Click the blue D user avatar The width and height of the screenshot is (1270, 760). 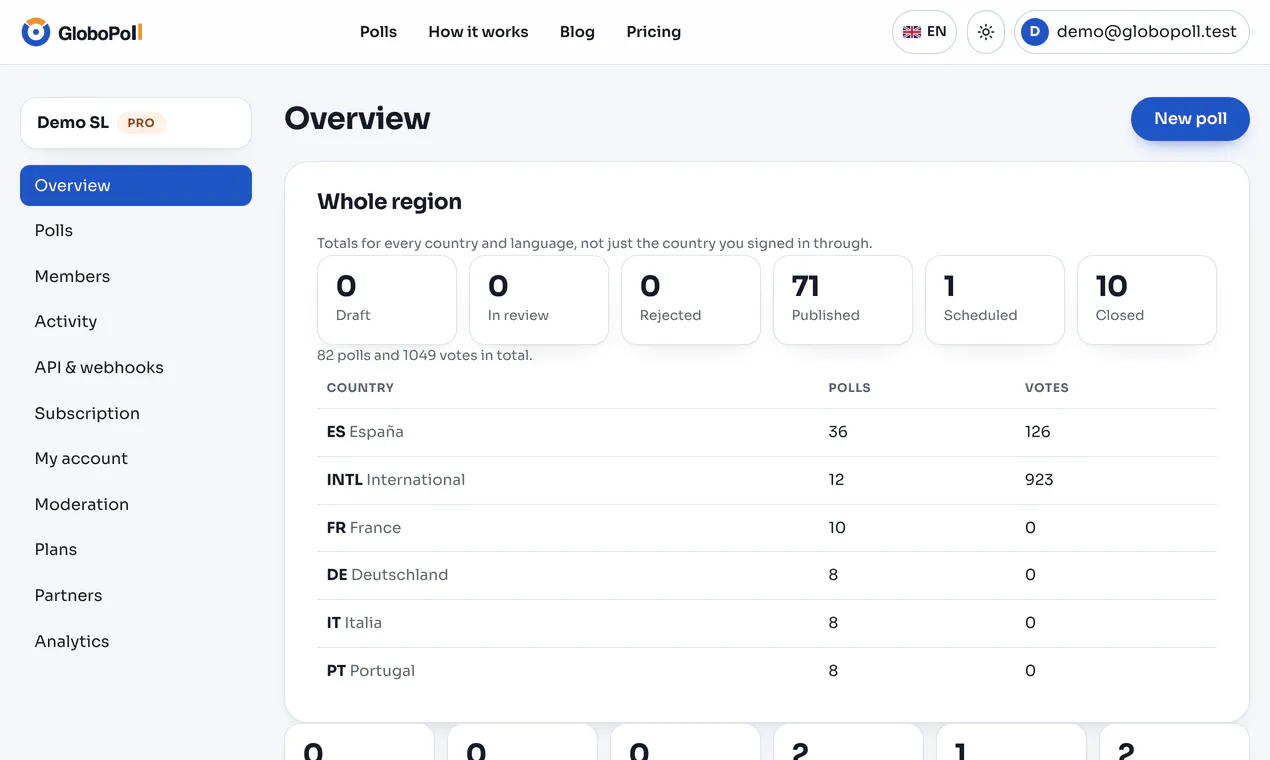[1035, 32]
